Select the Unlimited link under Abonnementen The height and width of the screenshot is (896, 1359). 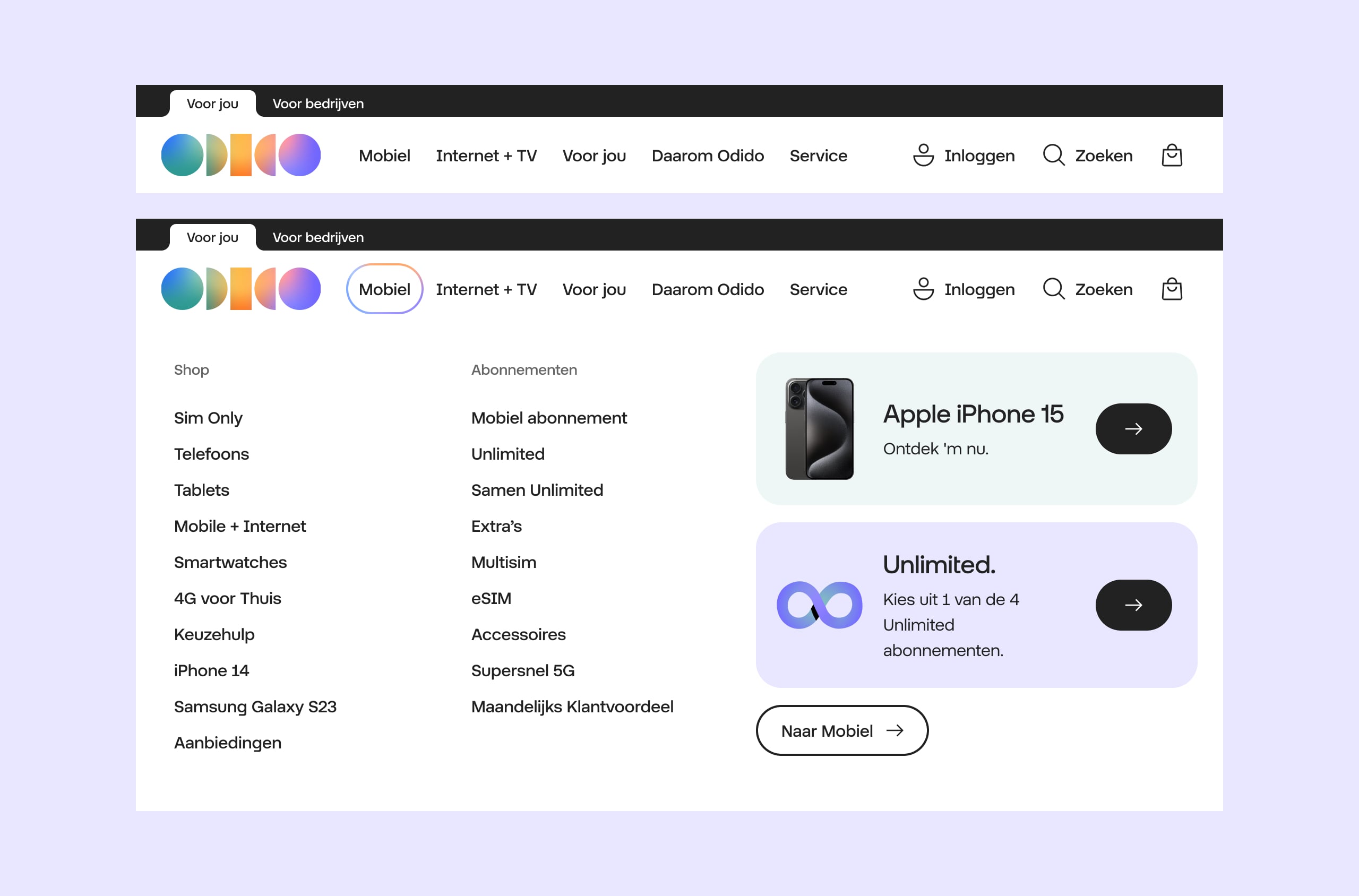(508, 454)
